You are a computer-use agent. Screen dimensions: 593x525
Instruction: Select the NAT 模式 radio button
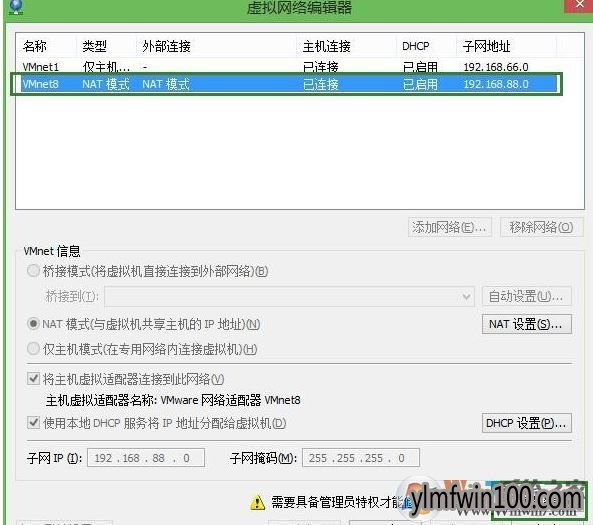coord(33,324)
